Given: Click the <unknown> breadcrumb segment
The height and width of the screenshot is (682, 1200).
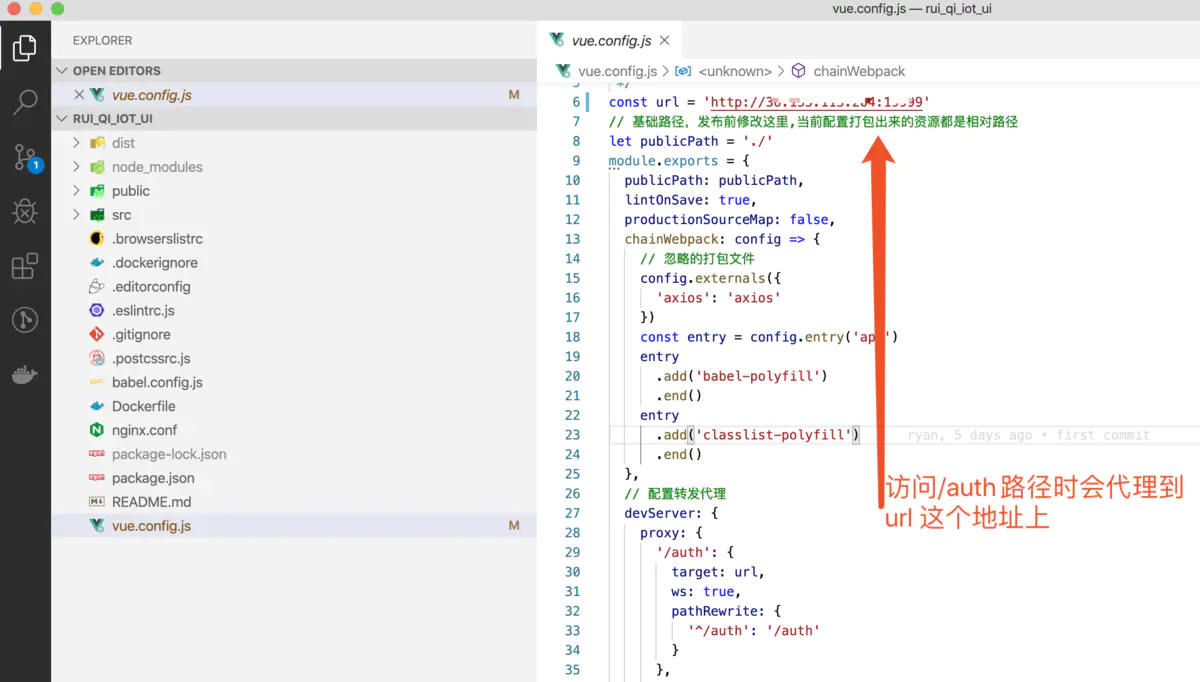Looking at the screenshot, I should 734,71.
